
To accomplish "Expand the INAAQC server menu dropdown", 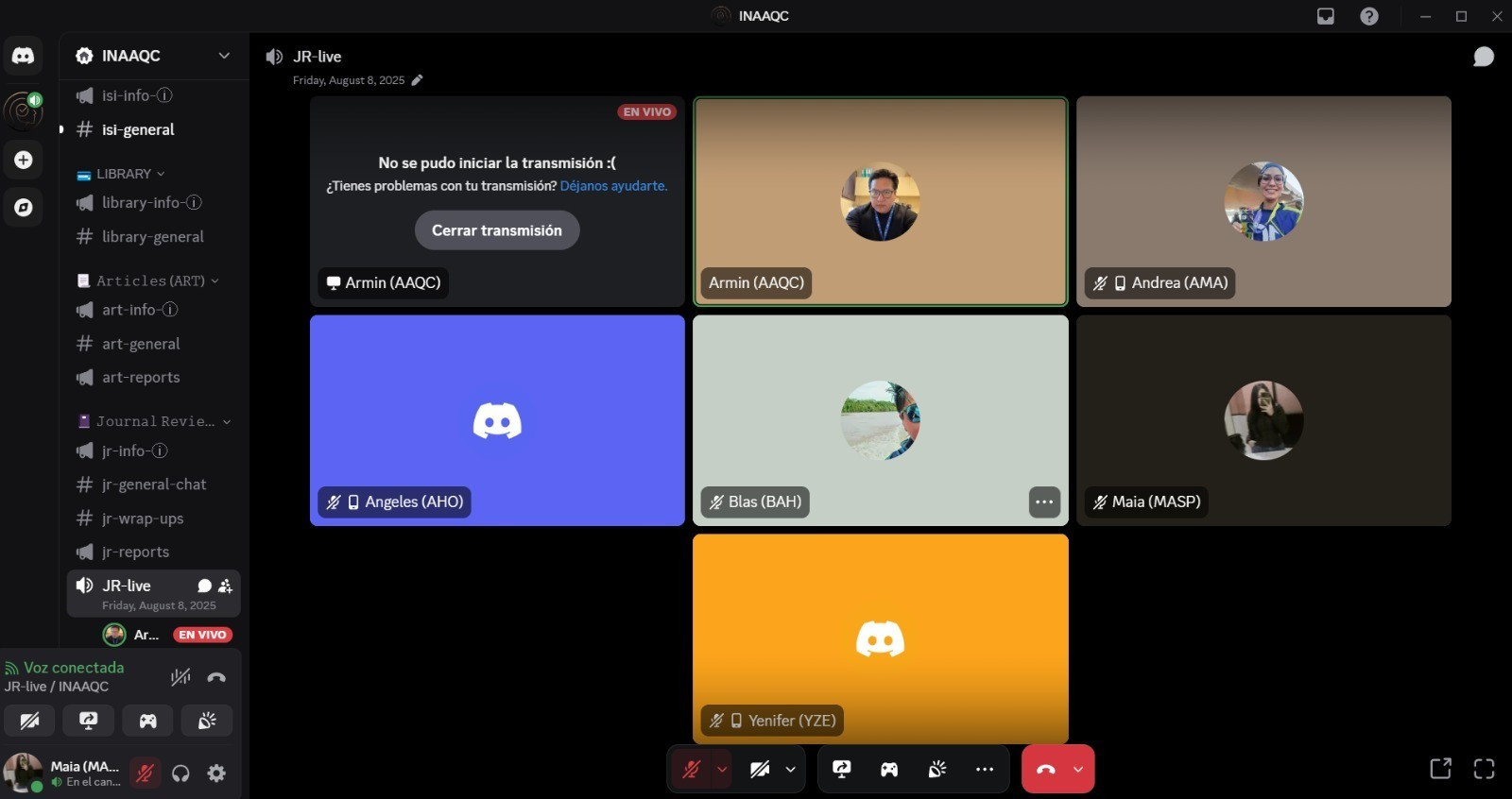I will click(224, 56).
